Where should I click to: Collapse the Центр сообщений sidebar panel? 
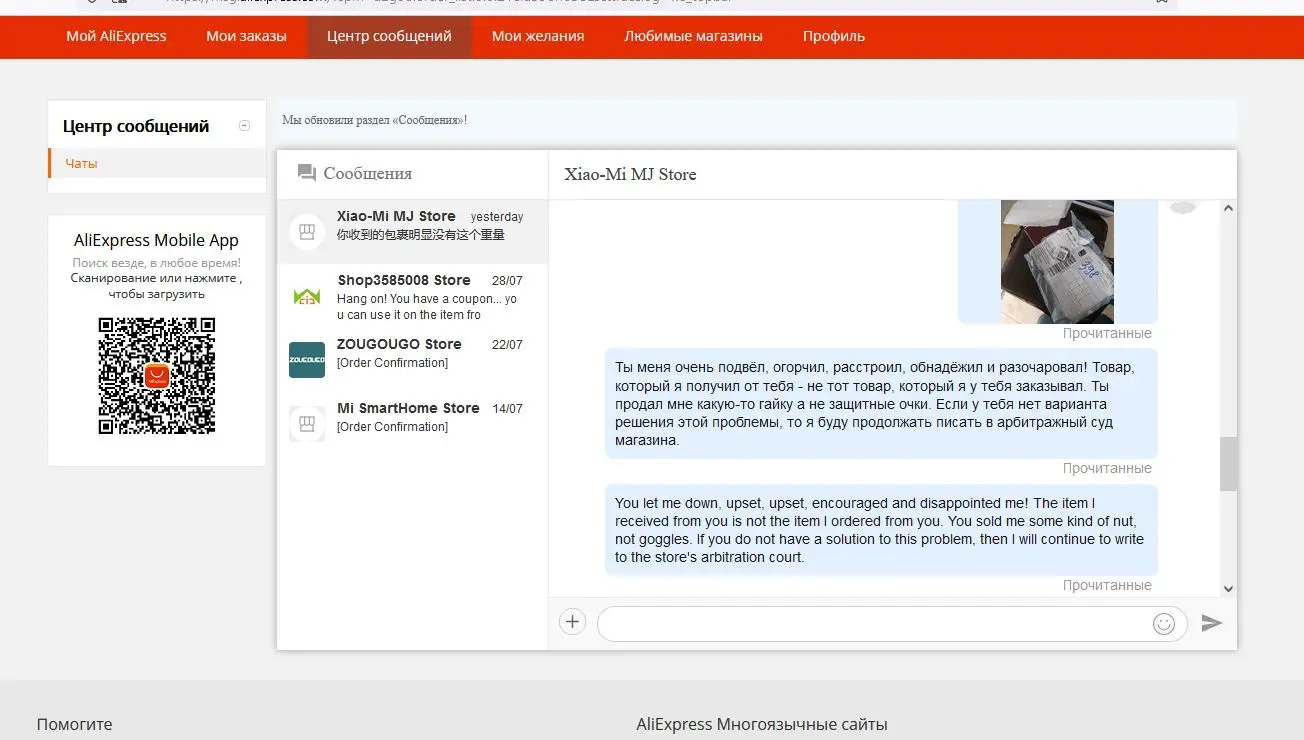click(x=245, y=126)
